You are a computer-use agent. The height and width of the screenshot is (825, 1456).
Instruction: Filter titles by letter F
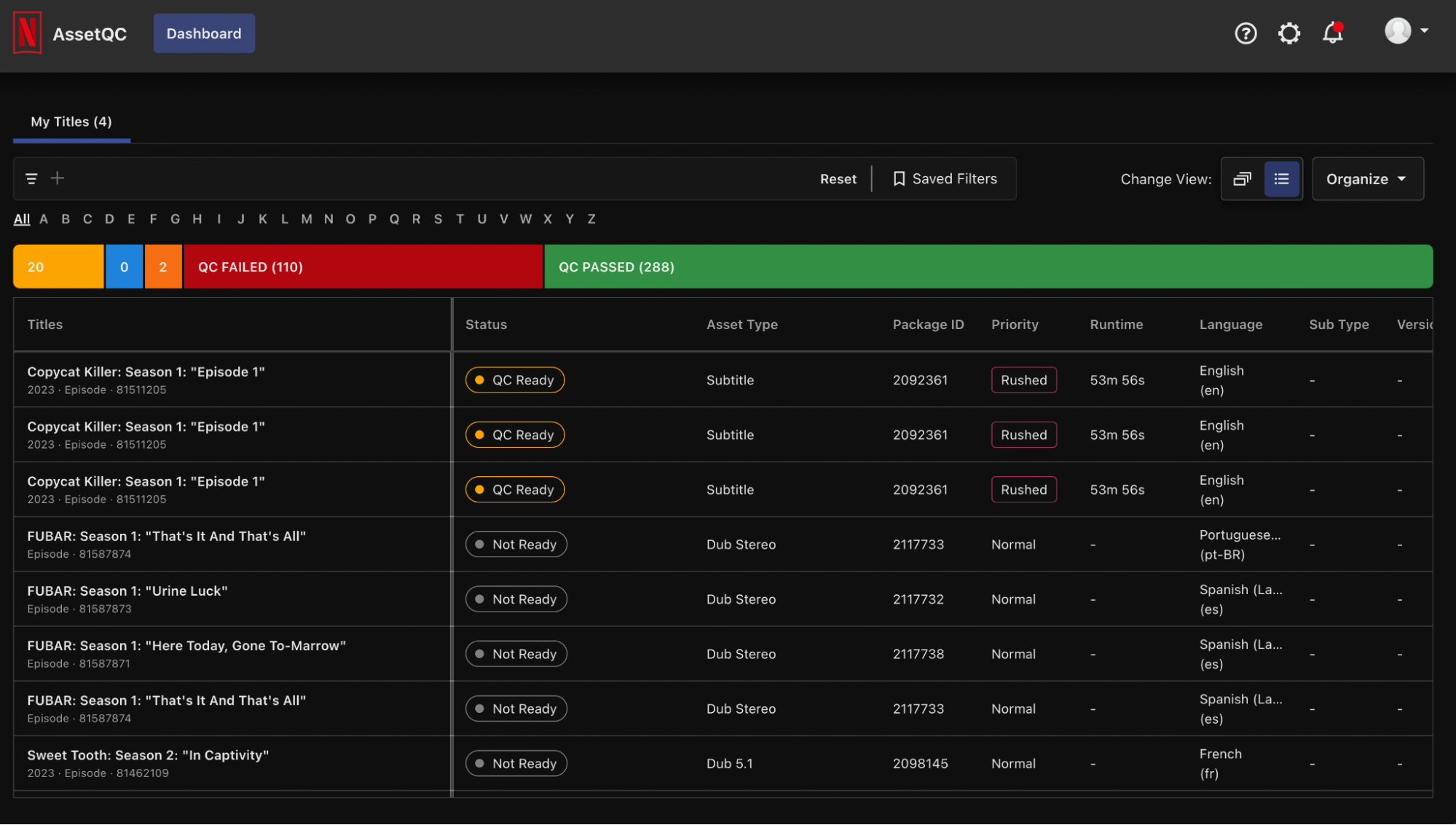pos(153,218)
